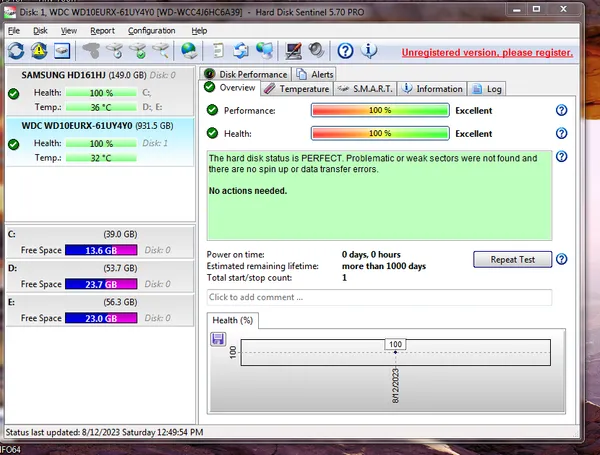Image resolution: width=600 pixels, height=455 pixels.
Task: Click help icon next to Health rating
Action: [x=561, y=133]
